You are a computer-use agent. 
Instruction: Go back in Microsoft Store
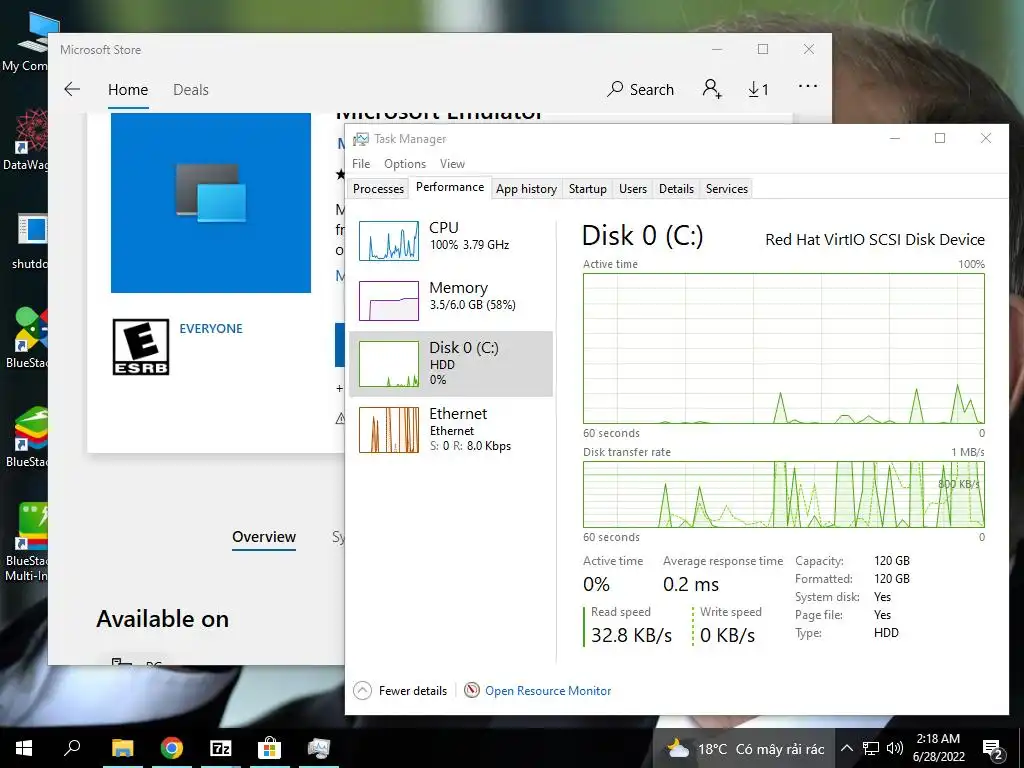pos(72,89)
